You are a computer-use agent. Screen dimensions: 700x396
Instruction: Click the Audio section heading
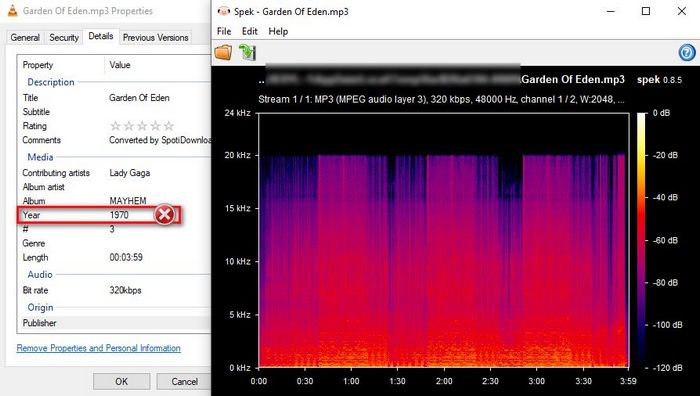[x=40, y=275]
